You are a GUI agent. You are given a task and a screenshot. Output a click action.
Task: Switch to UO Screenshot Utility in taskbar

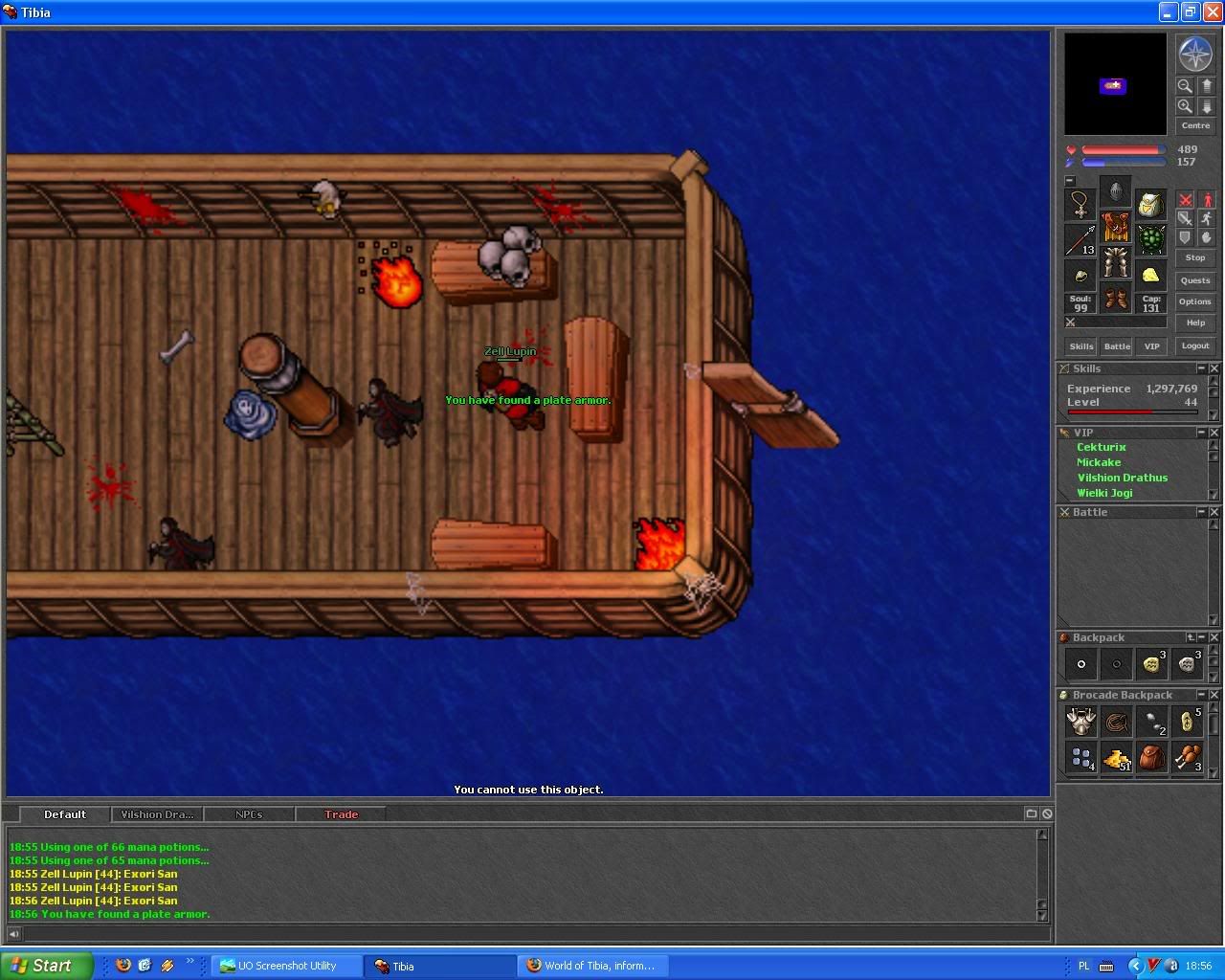coord(287,966)
